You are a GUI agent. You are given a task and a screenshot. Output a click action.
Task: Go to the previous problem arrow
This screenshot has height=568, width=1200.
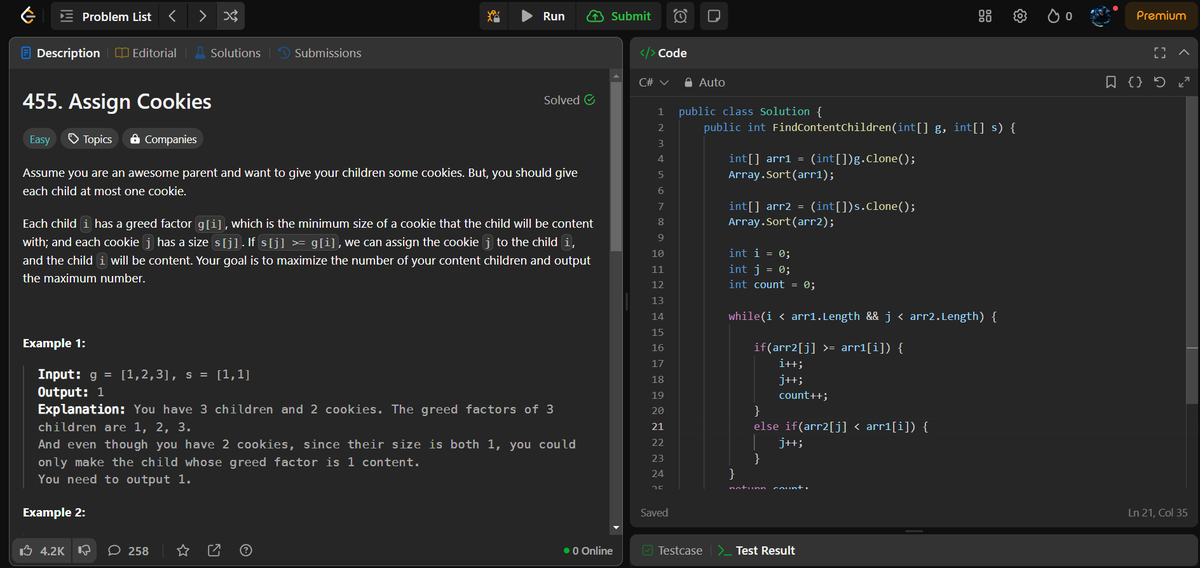(x=171, y=16)
